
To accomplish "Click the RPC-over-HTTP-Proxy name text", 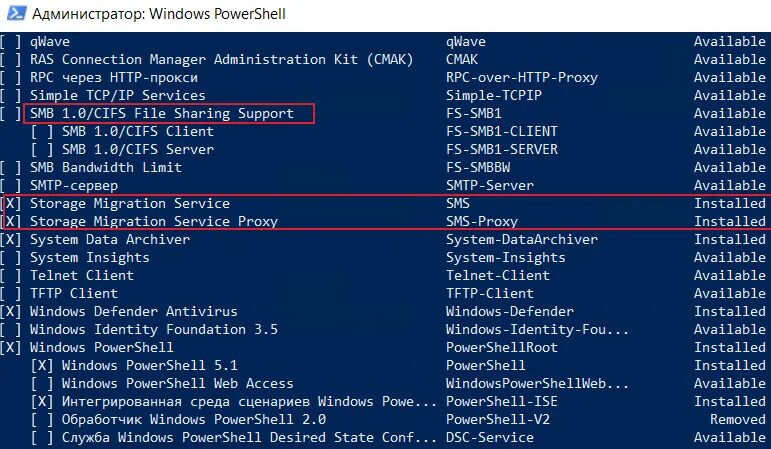I will [522, 78].
